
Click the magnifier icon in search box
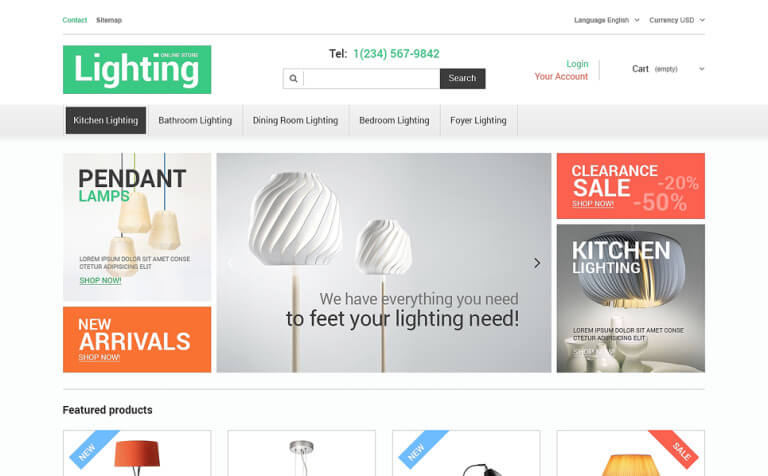[293, 78]
